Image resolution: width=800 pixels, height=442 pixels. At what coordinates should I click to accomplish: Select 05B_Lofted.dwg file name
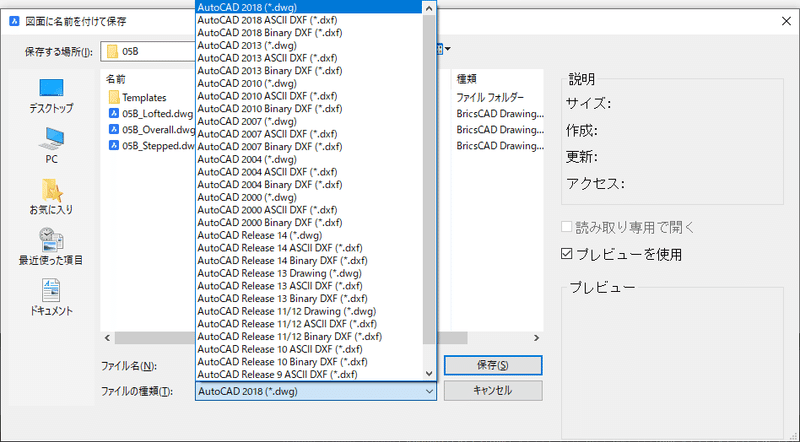tap(158, 113)
